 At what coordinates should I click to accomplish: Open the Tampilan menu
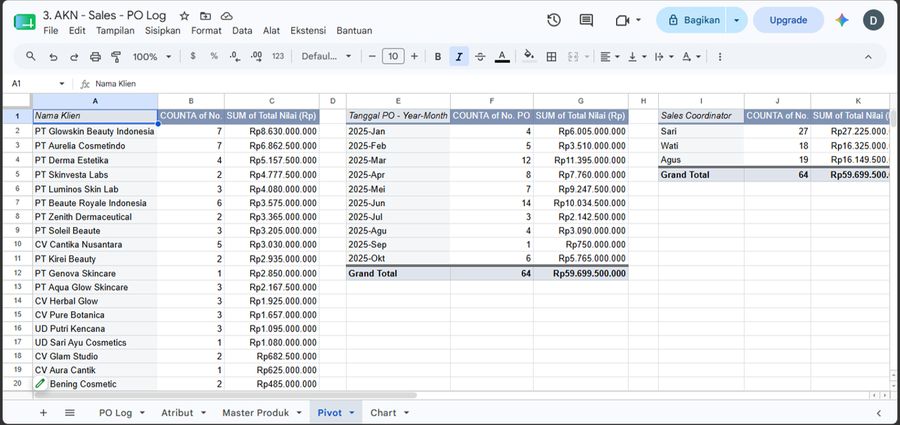coord(115,30)
